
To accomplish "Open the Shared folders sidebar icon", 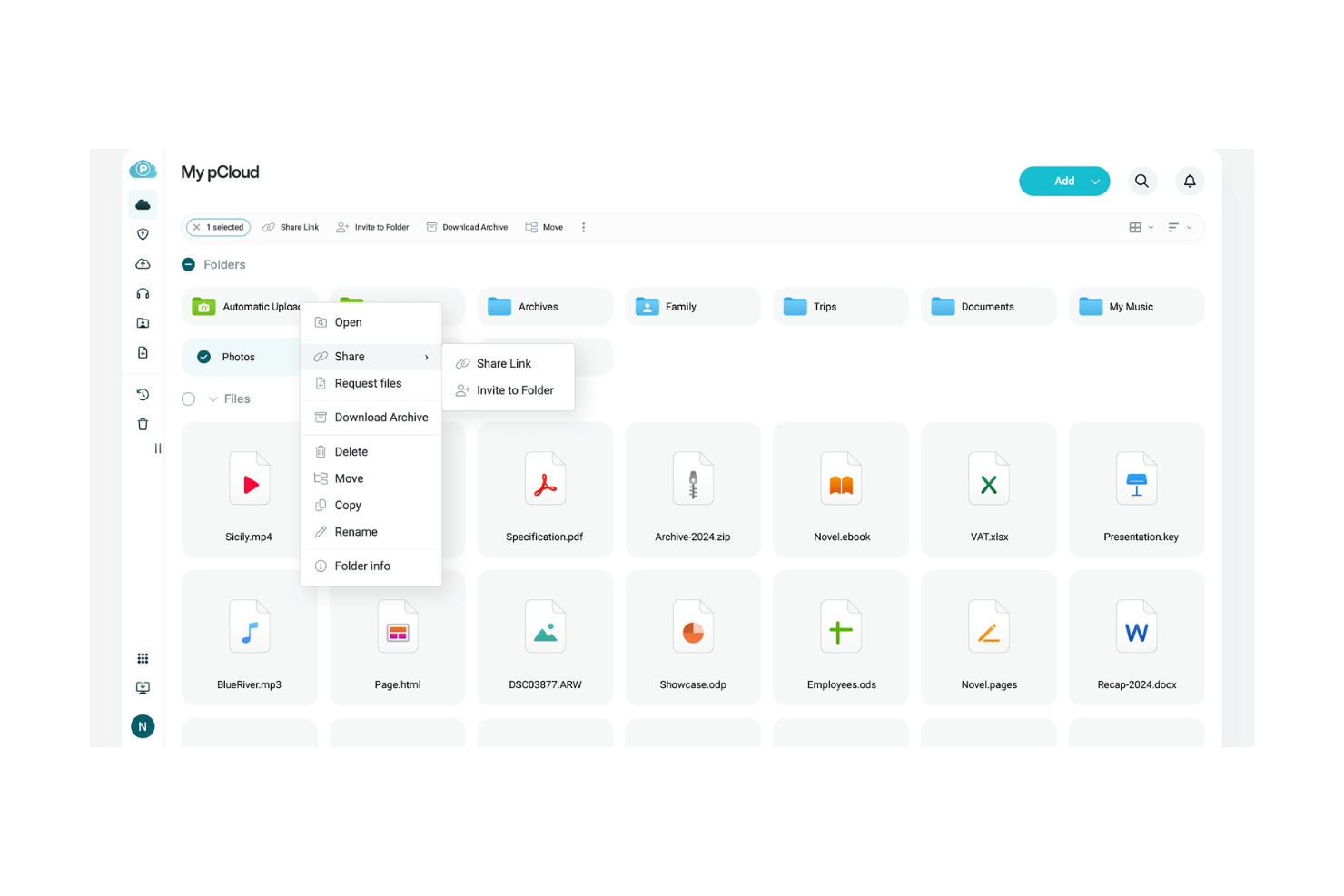I will [143, 323].
